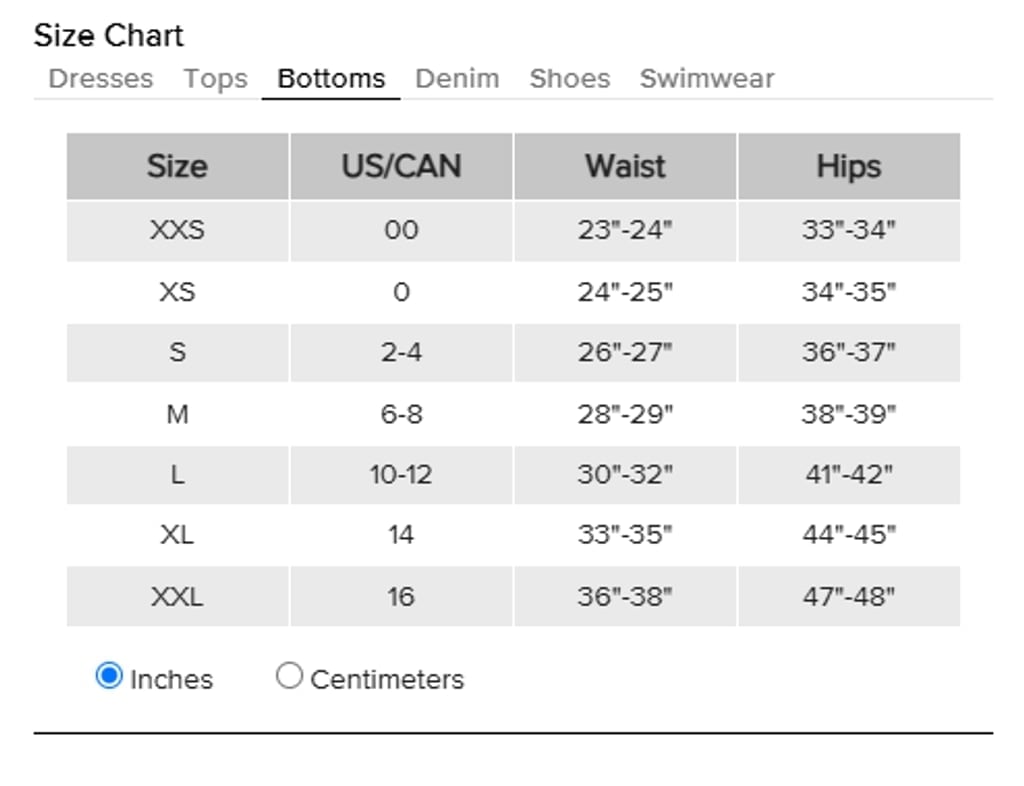Click the 10-12 US/CAN cell

[x=402, y=475]
